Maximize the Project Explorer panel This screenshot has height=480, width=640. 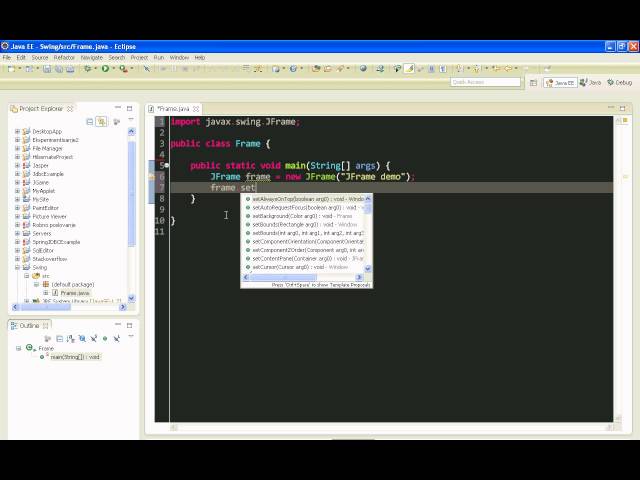129,108
